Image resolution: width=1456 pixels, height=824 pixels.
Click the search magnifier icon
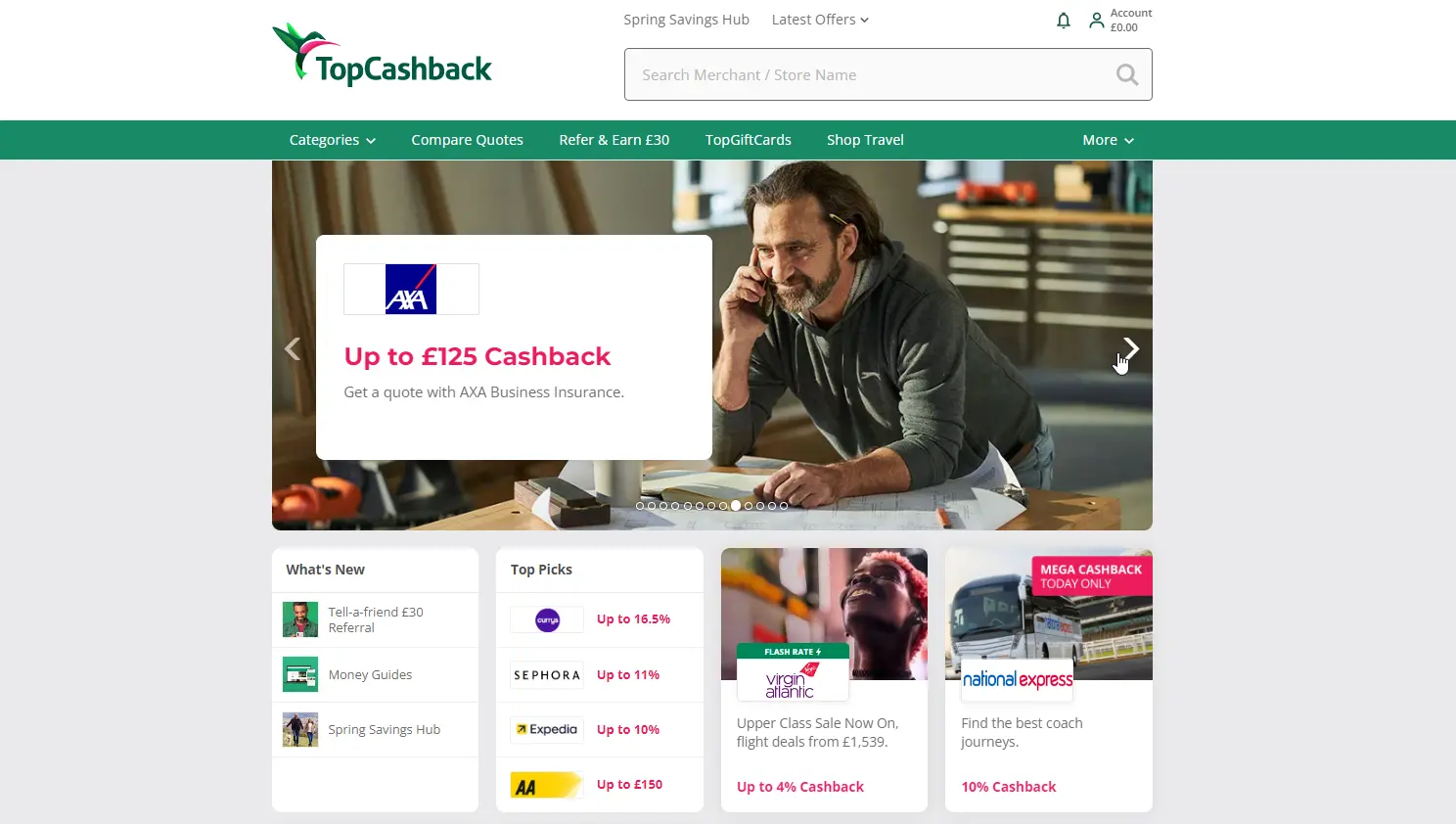pyautogui.click(x=1127, y=74)
